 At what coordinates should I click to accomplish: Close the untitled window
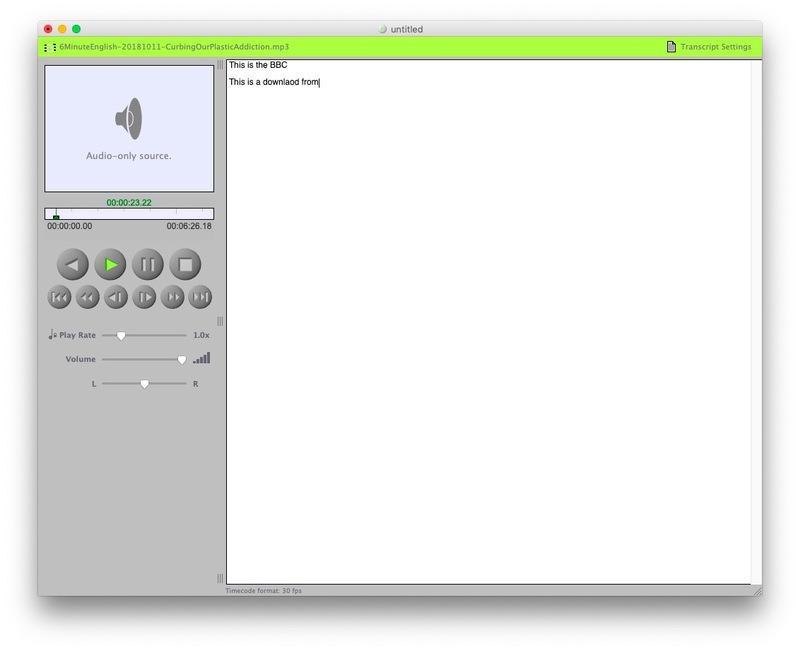[x=48, y=29]
